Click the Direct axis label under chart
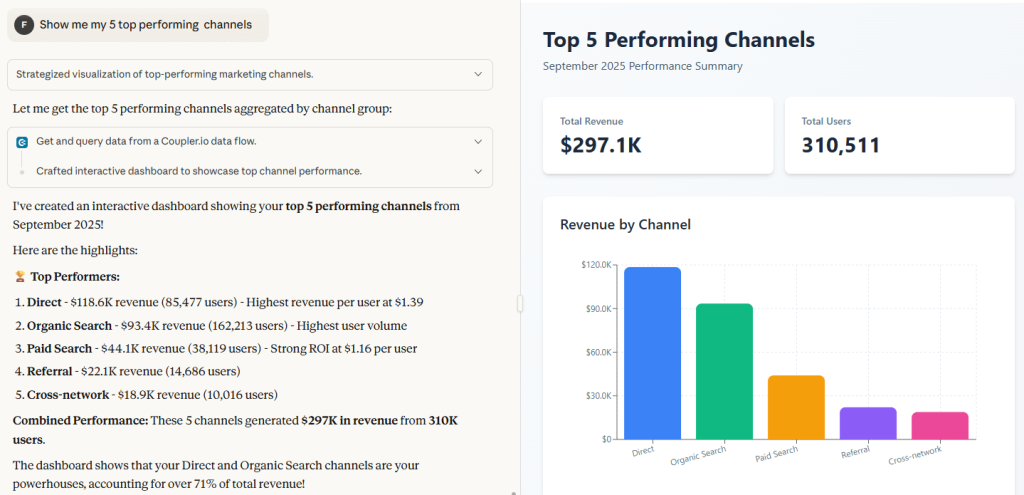Screen dimensions: 1024x495 [x=643, y=451]
